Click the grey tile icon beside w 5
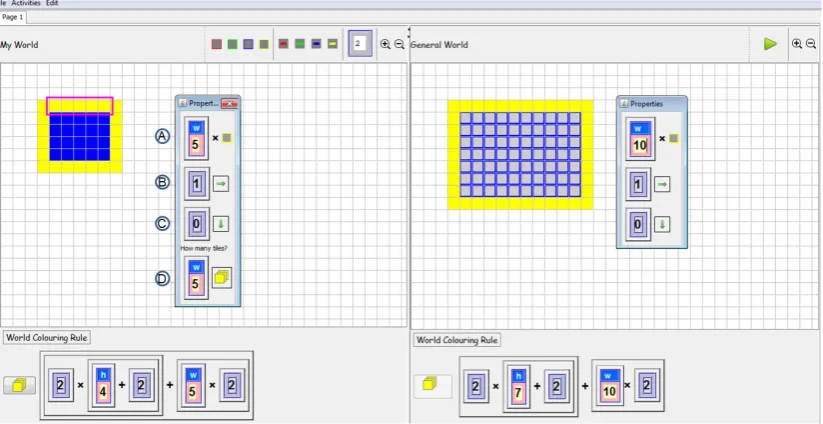Image resolution: width=823 pixels, height=424 pixels. (226, 138)
